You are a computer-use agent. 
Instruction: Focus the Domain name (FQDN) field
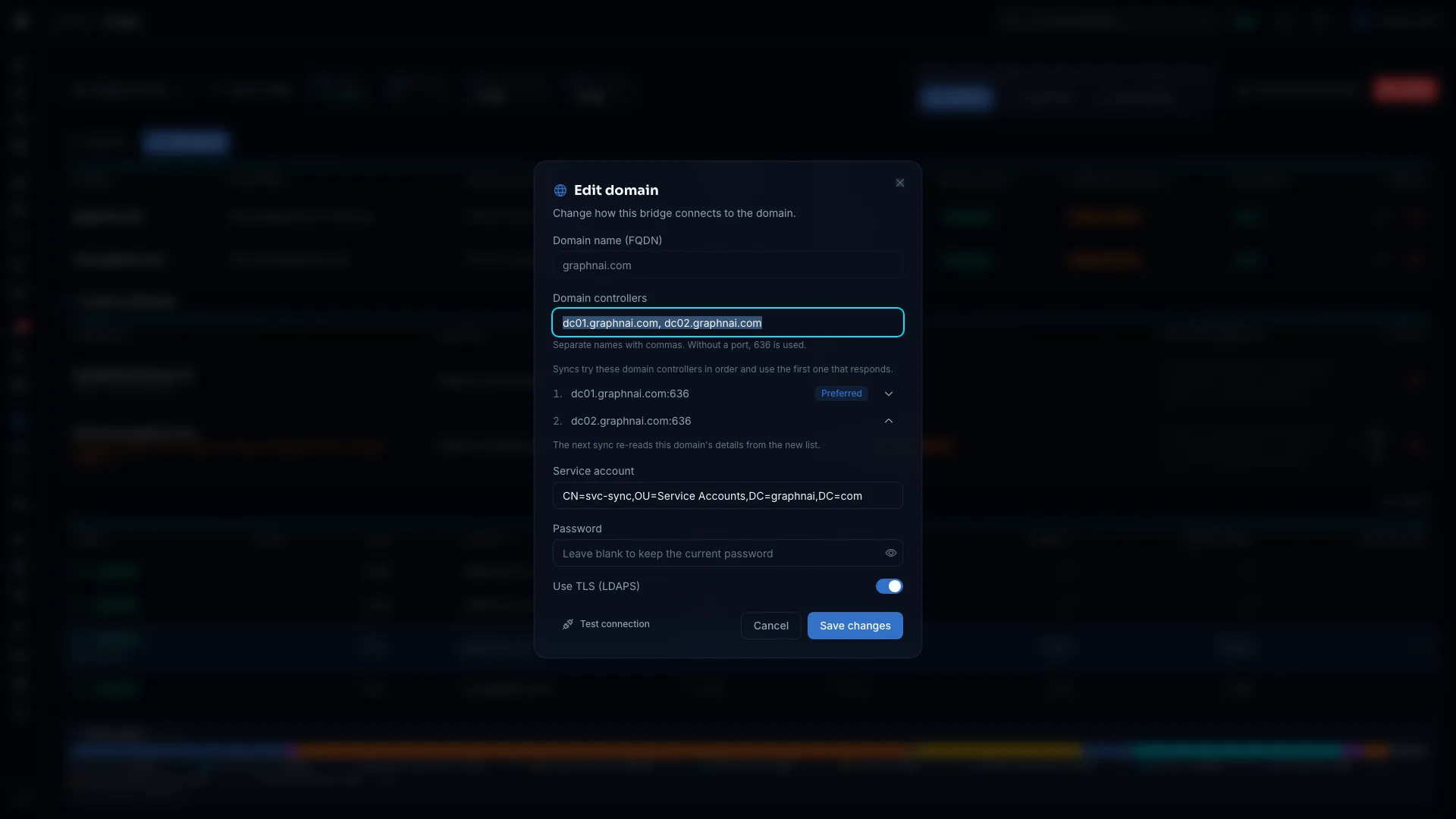[728, 265]
